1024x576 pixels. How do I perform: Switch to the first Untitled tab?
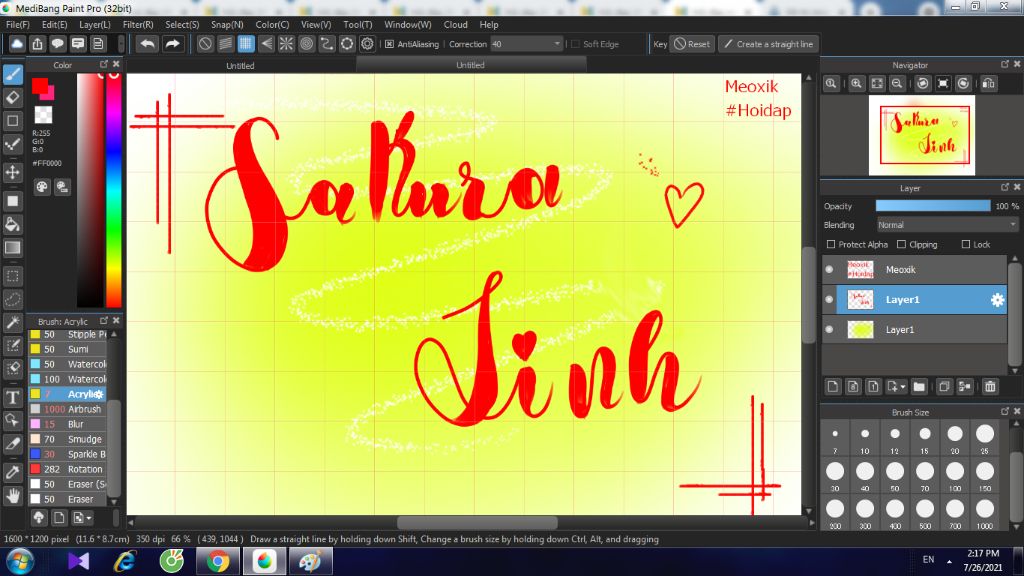click(x=240, y=65)
